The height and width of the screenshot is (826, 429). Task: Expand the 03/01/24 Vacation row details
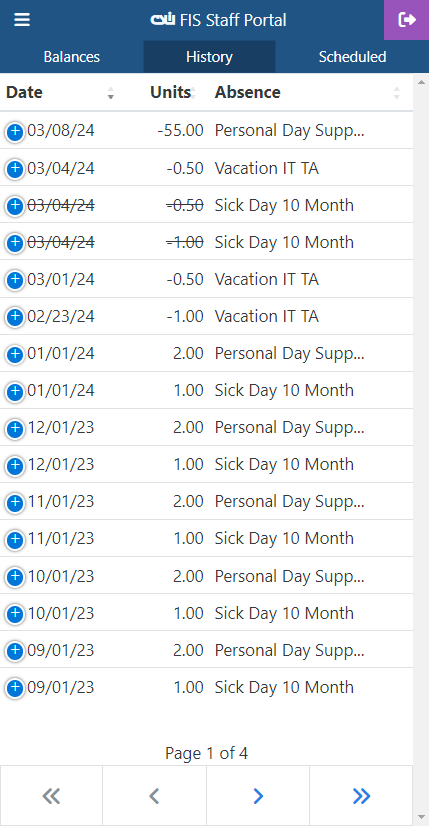point(15,280)
